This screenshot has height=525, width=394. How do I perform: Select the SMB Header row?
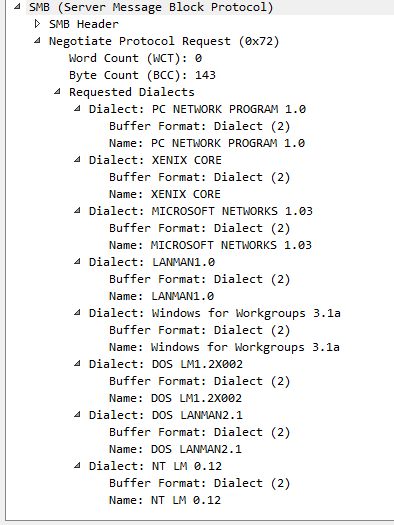84,24
